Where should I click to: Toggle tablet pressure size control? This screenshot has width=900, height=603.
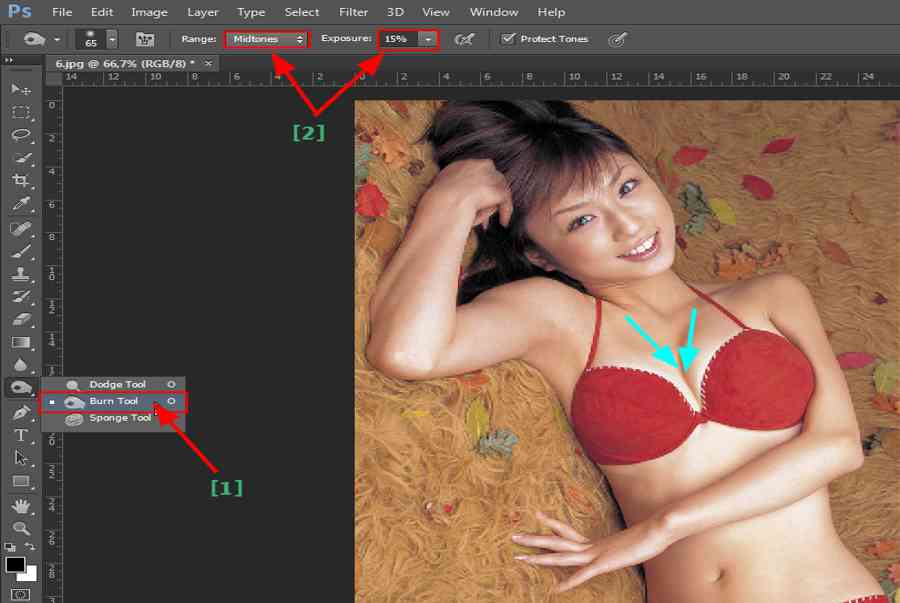(x=618, y=39)
